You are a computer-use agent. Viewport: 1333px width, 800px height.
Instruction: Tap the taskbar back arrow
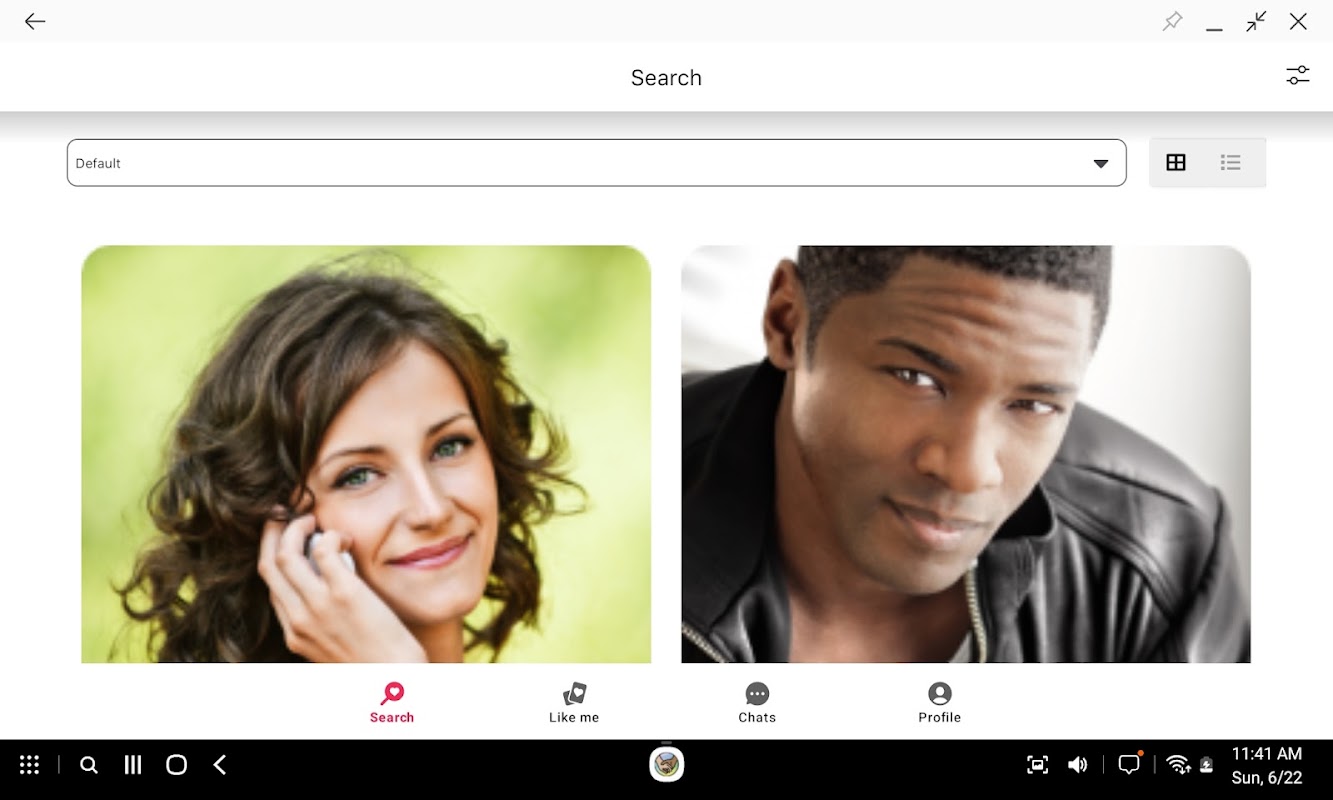click(x=220, y=765)
